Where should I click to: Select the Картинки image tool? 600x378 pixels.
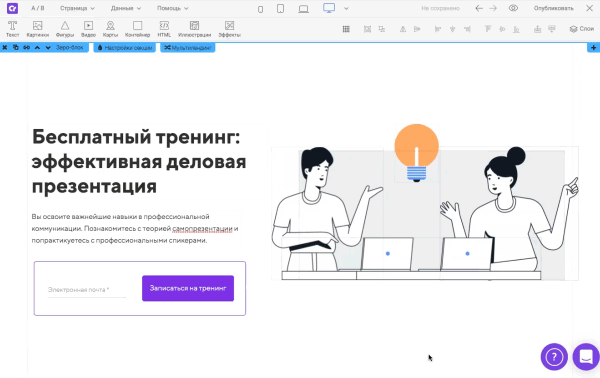click(38, 29)
